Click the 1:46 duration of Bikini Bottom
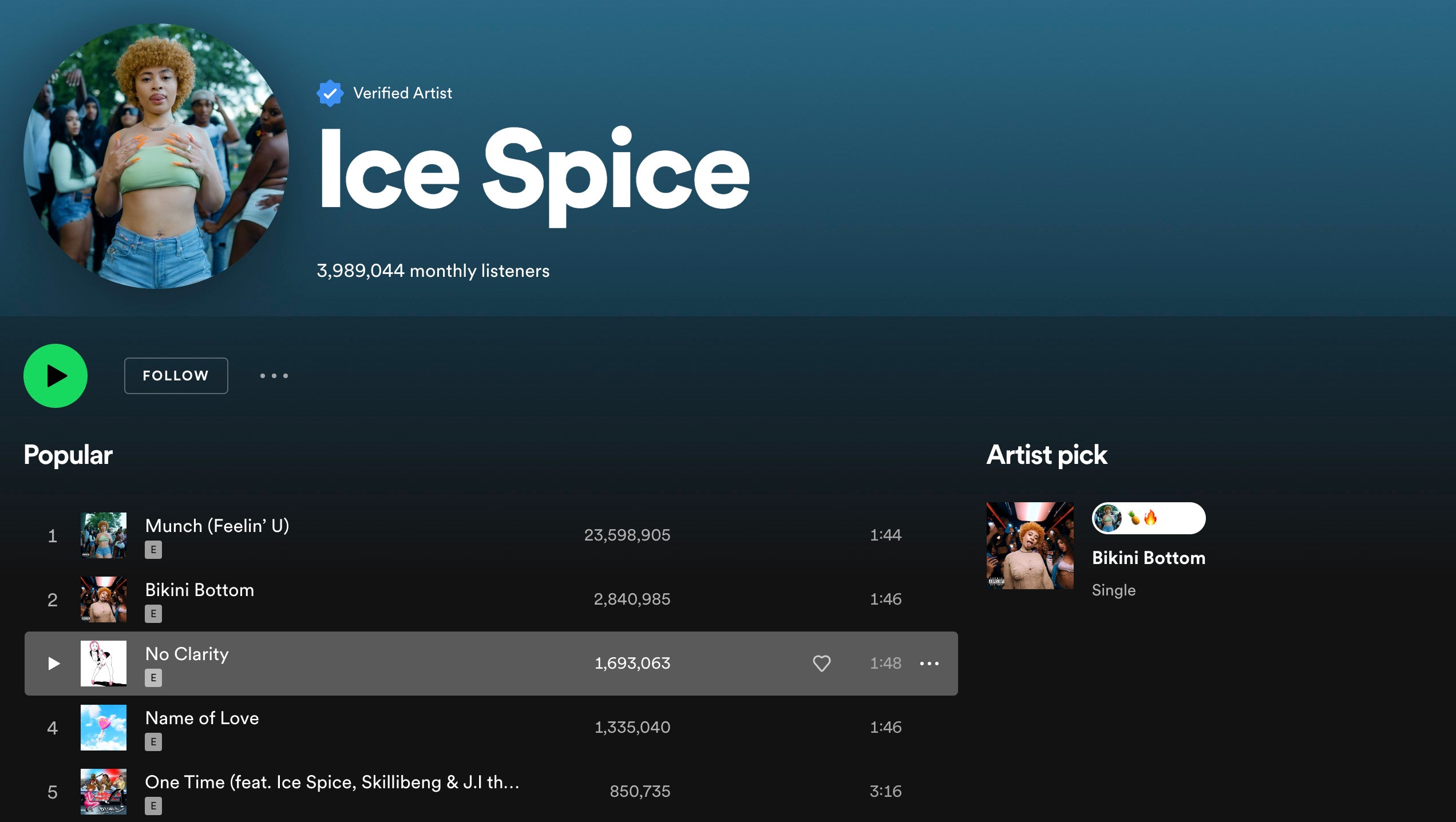 click(886, 599)
